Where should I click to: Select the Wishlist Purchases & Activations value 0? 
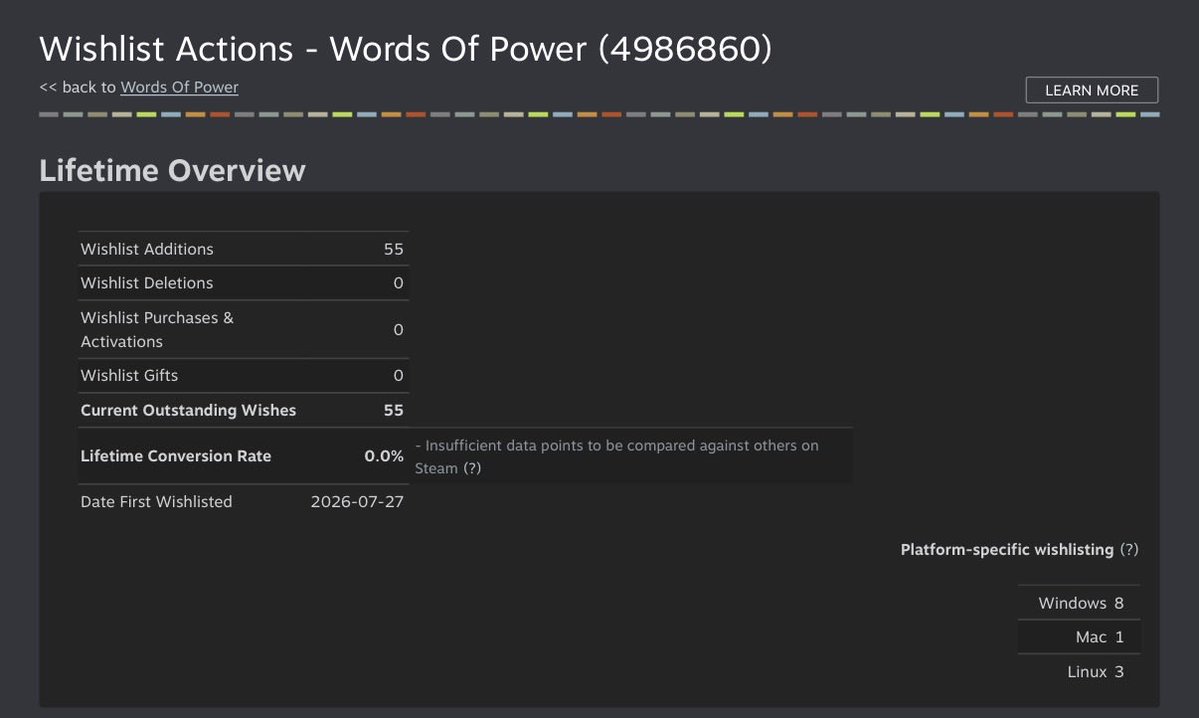pyautogui.click(x=398, y=330)
